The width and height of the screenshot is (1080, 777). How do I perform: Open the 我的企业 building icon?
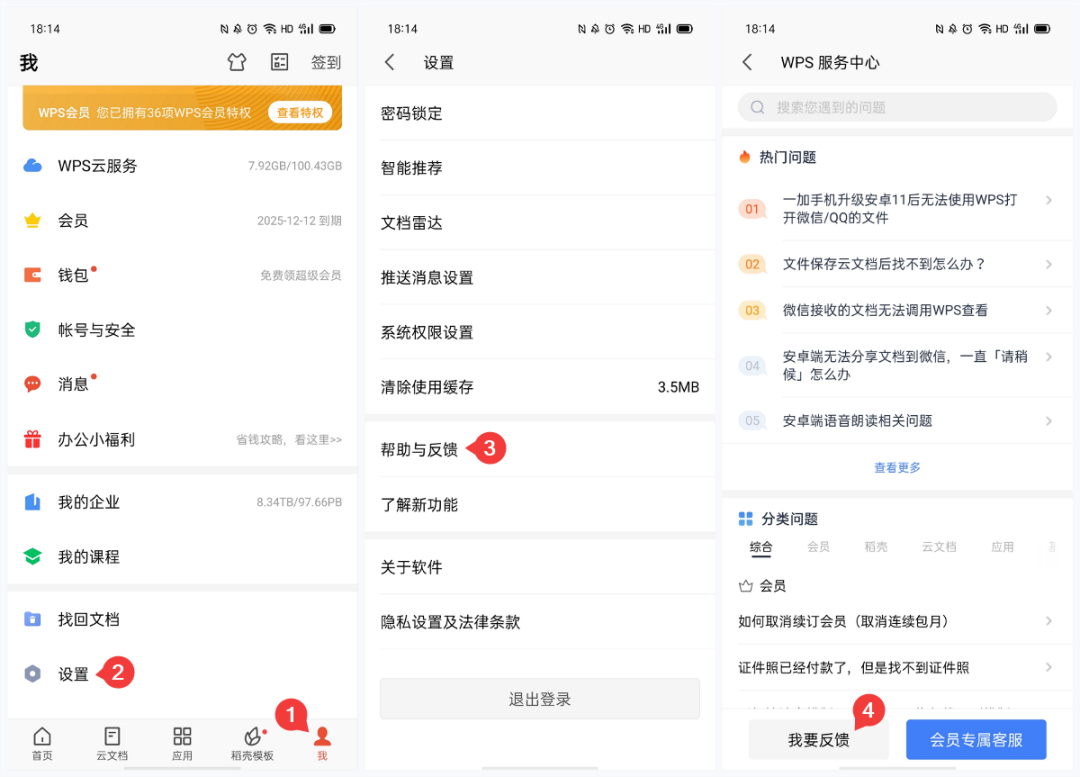point(32,501)
